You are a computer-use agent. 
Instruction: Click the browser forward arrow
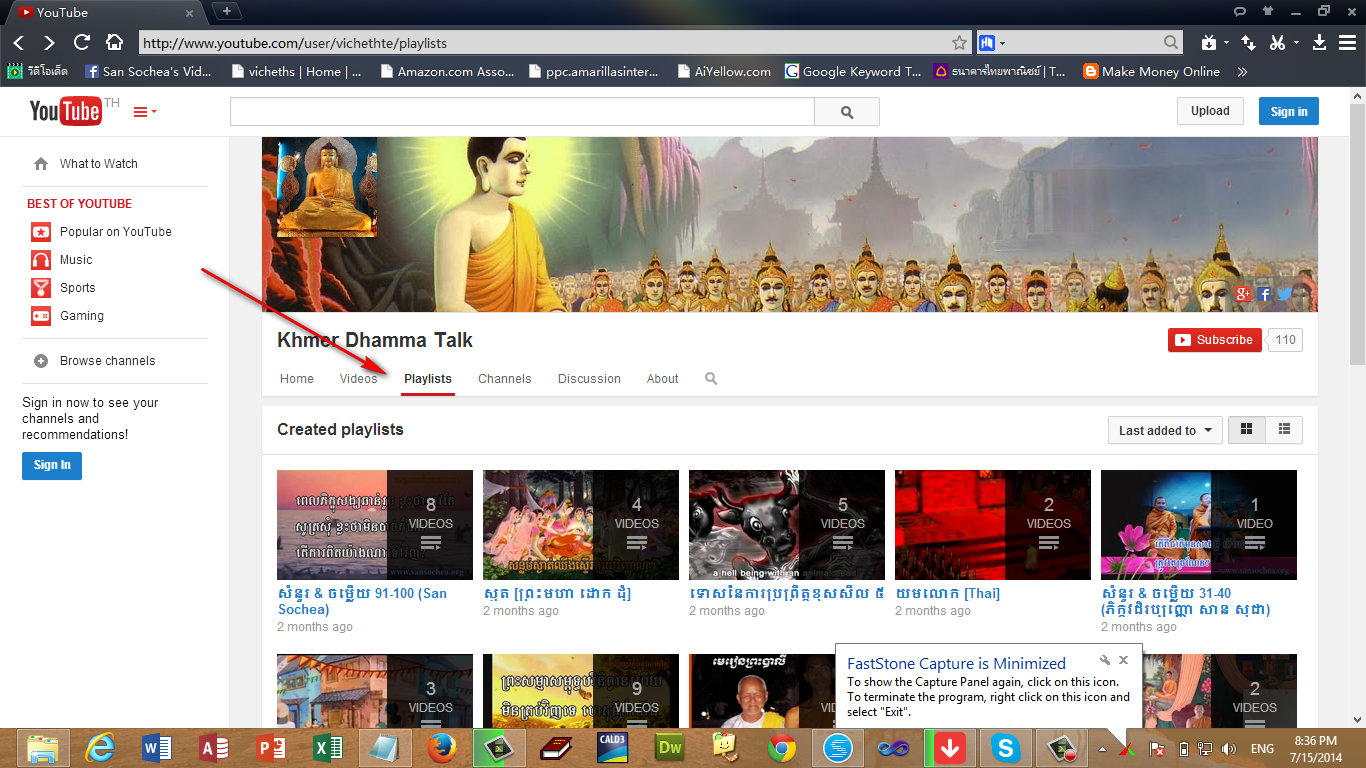49,43
